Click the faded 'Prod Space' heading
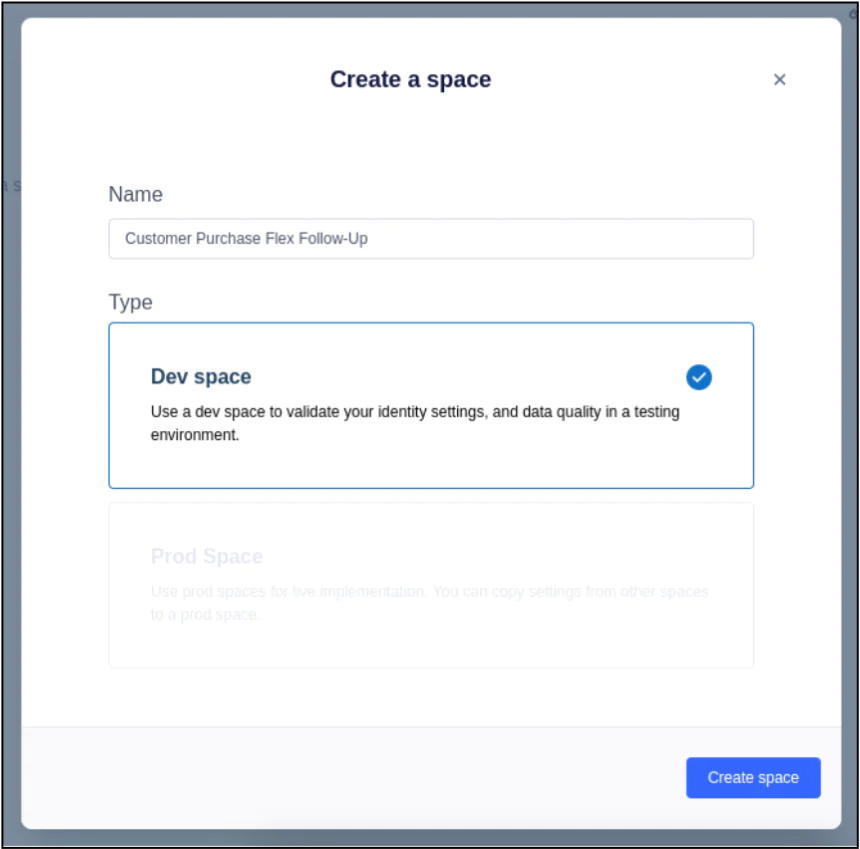 pyautogui.click(x=207, y=556)
